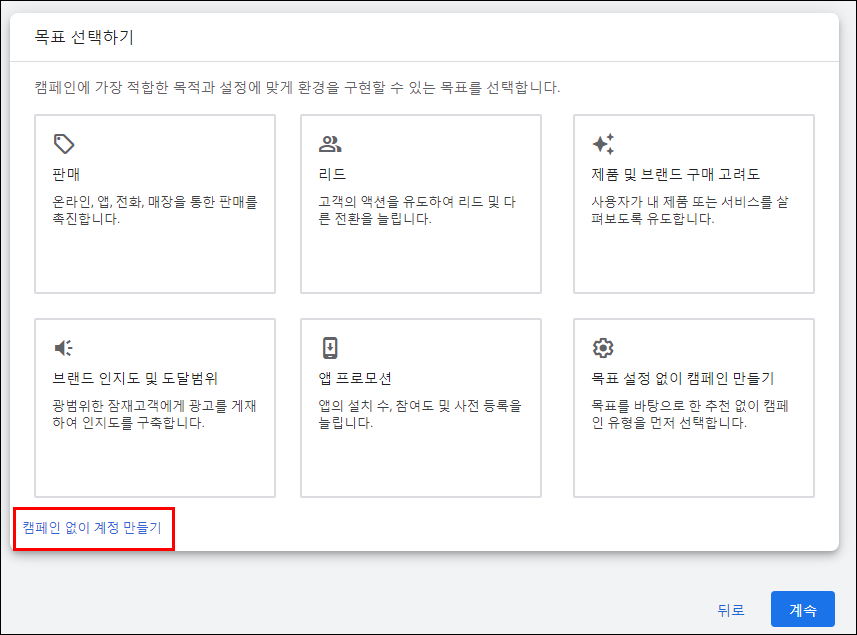Click the price tag icon for 판매
Image resolution: width=857 pixels, height=635 pixels.
click(64, 143)
